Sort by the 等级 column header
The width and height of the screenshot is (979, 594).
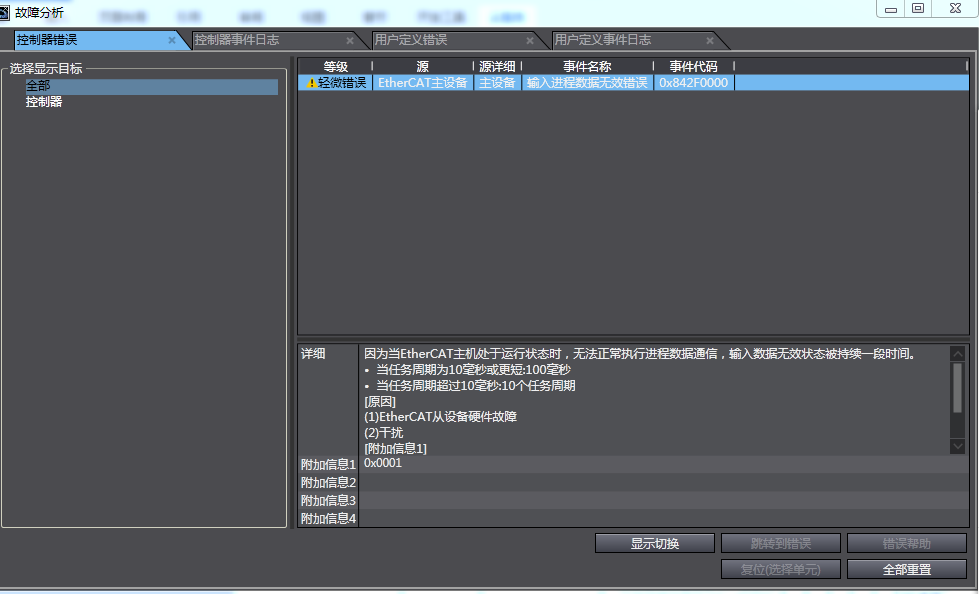pos(335,66)
